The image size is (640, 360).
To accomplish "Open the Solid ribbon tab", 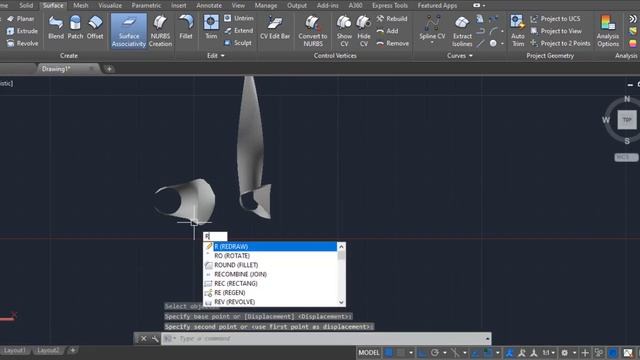I will (x=26, y=6).
